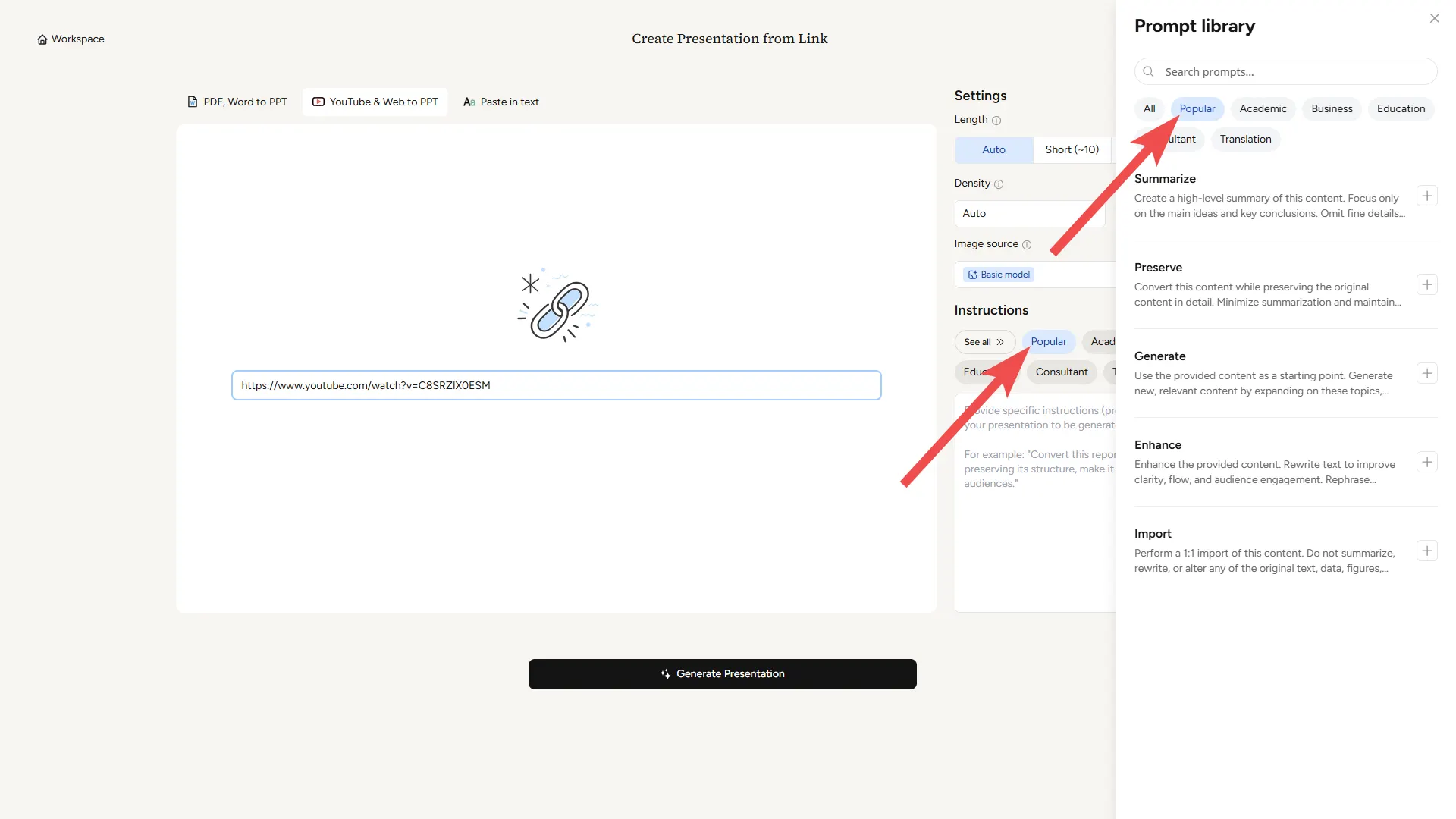1456x819 pixels.
Task: Click the Image source info icon
Action: pos(1027,245)
